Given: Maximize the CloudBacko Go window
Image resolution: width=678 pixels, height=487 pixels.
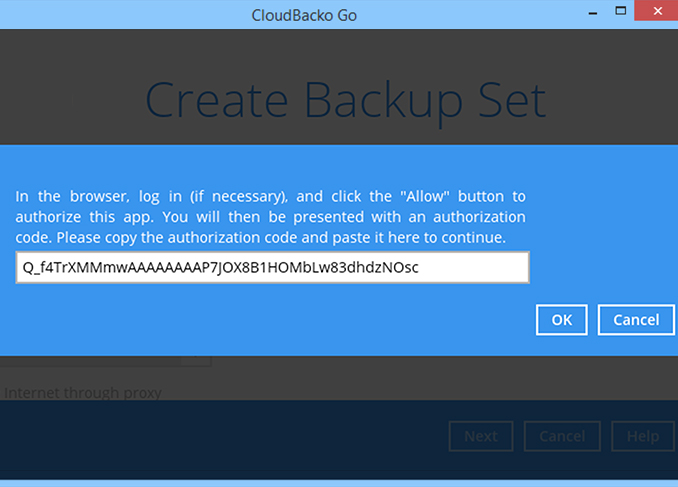Looking at the screenshot, I should pyautogui.click(x=620, y=11).
